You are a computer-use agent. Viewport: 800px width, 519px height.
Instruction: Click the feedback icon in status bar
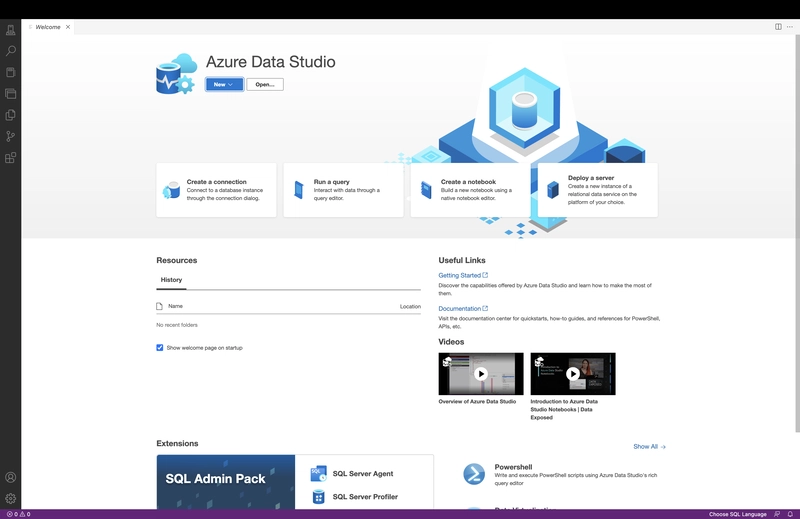click(x=777, y=514)
